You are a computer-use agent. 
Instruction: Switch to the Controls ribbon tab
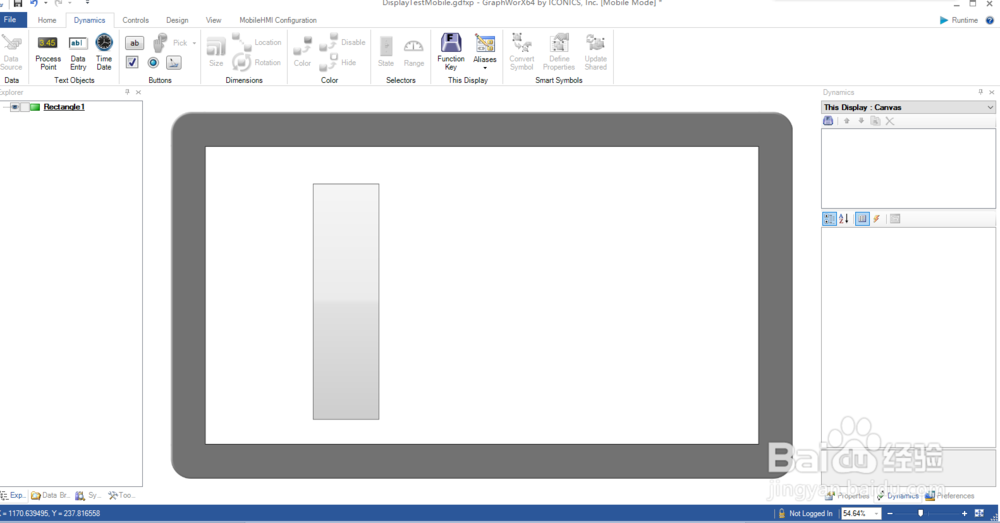coord(135,20)
